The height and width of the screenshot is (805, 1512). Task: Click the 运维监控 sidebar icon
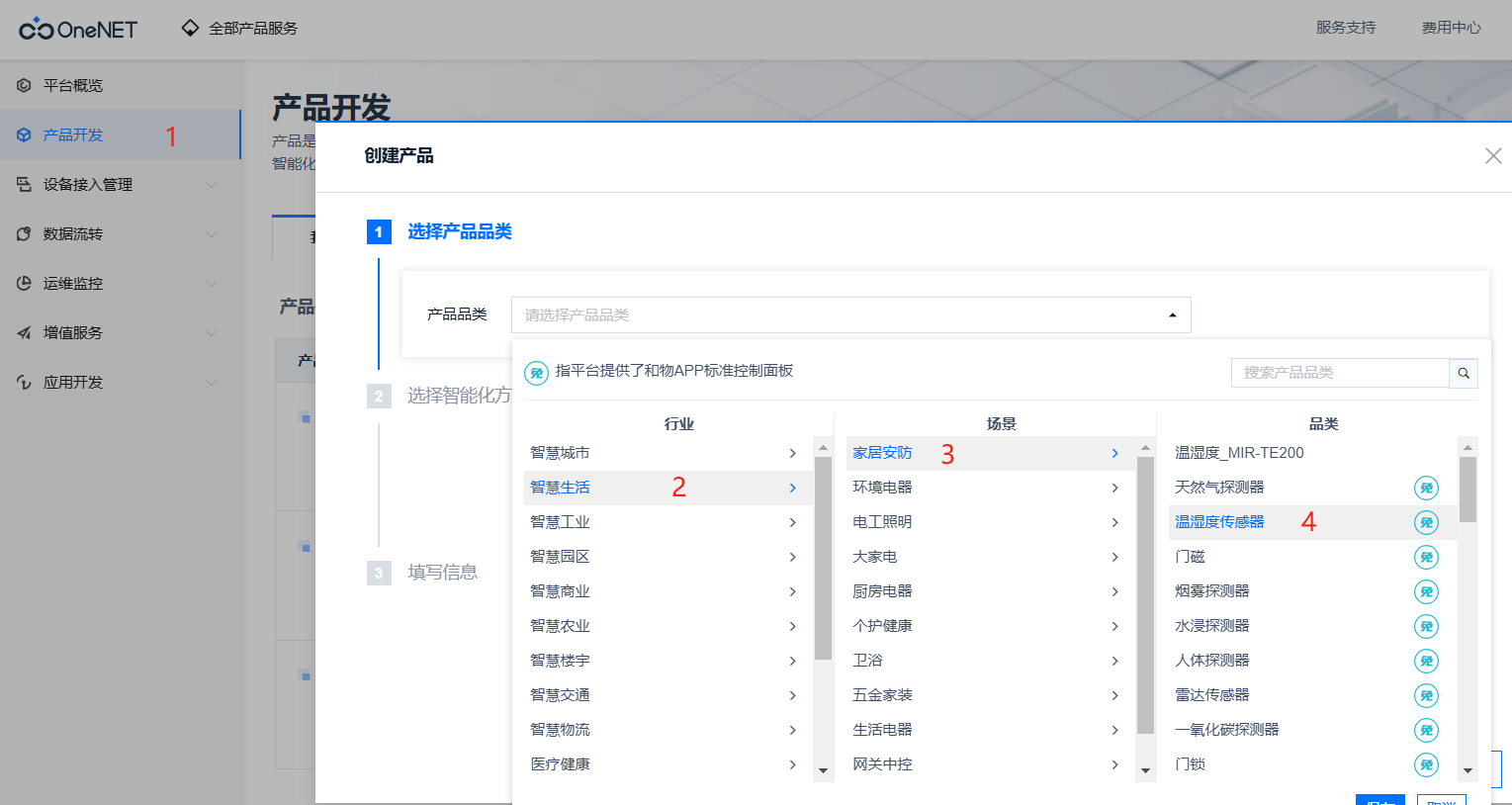[x=24, y=284]
